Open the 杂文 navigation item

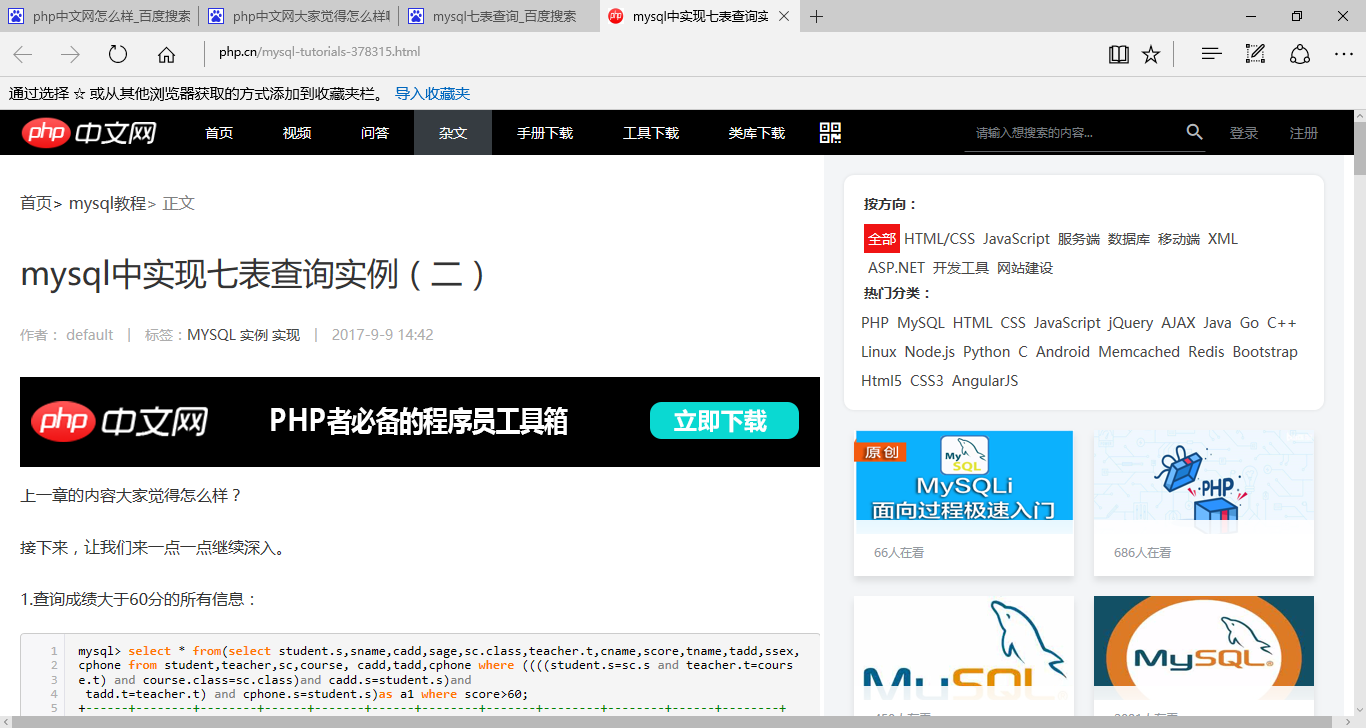[x=453, y=133]
